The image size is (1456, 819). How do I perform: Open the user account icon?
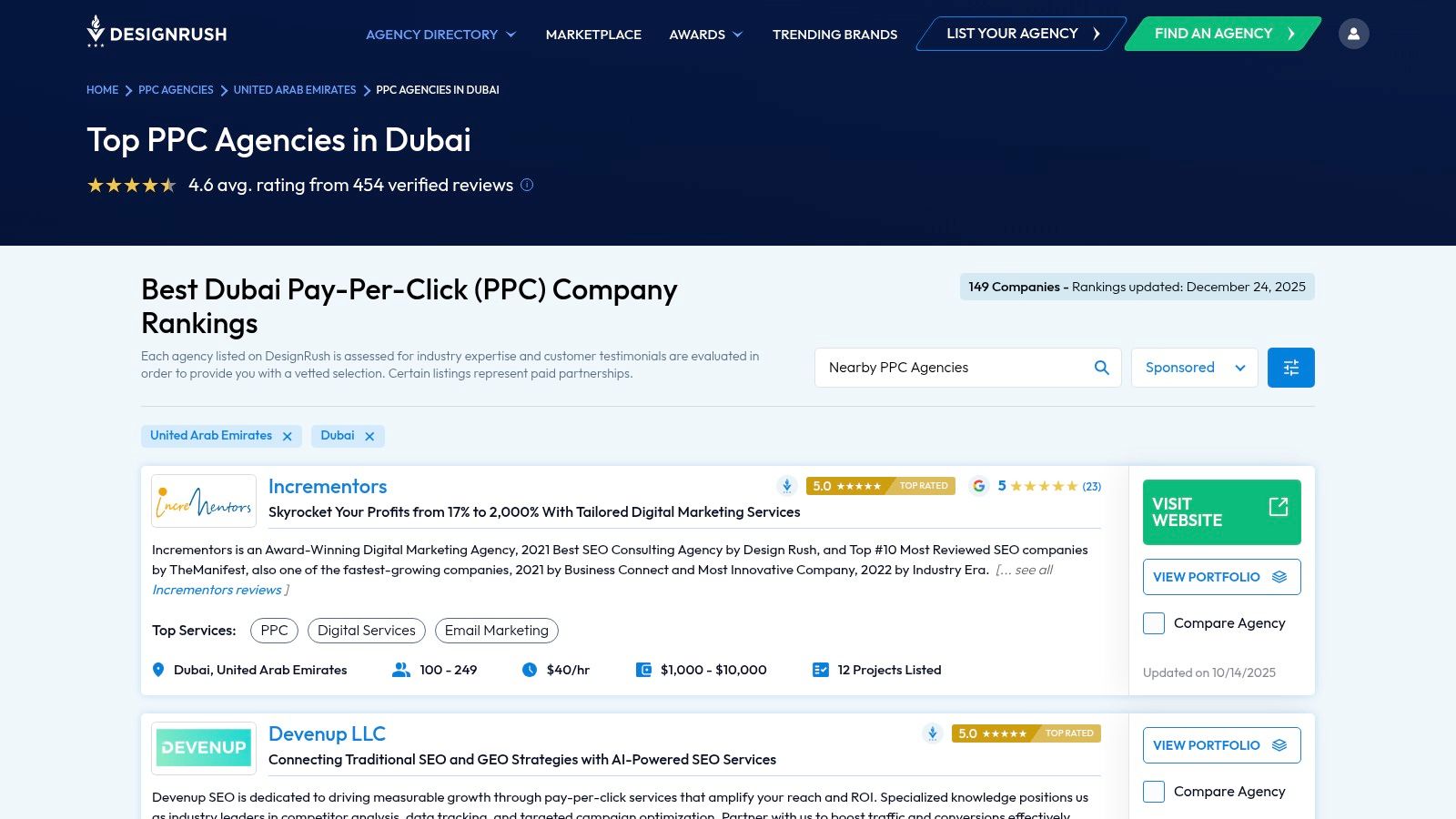point(1354,33)
